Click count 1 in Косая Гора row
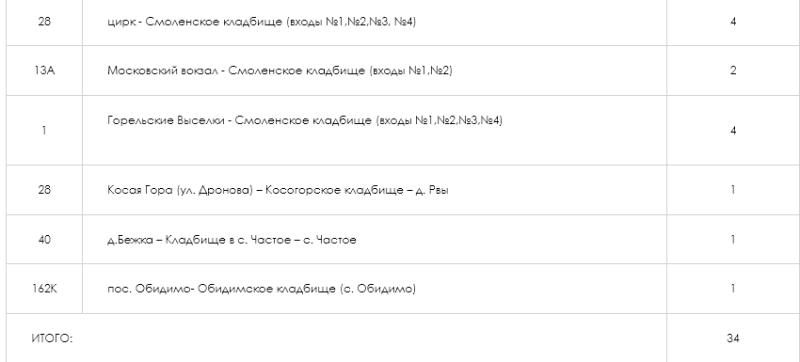Screen dimensions: 800x362 pos(733,190)
